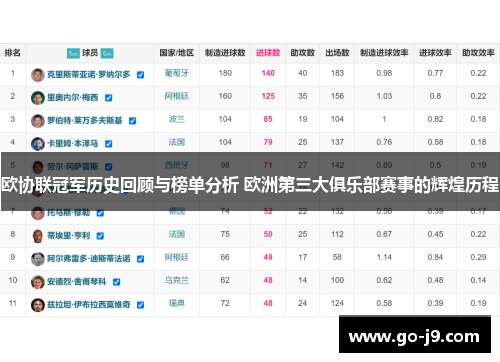Open 卡里姆·本泽马 player link
The height and width of the screenshot is (362, 500).
coord(73,144)
